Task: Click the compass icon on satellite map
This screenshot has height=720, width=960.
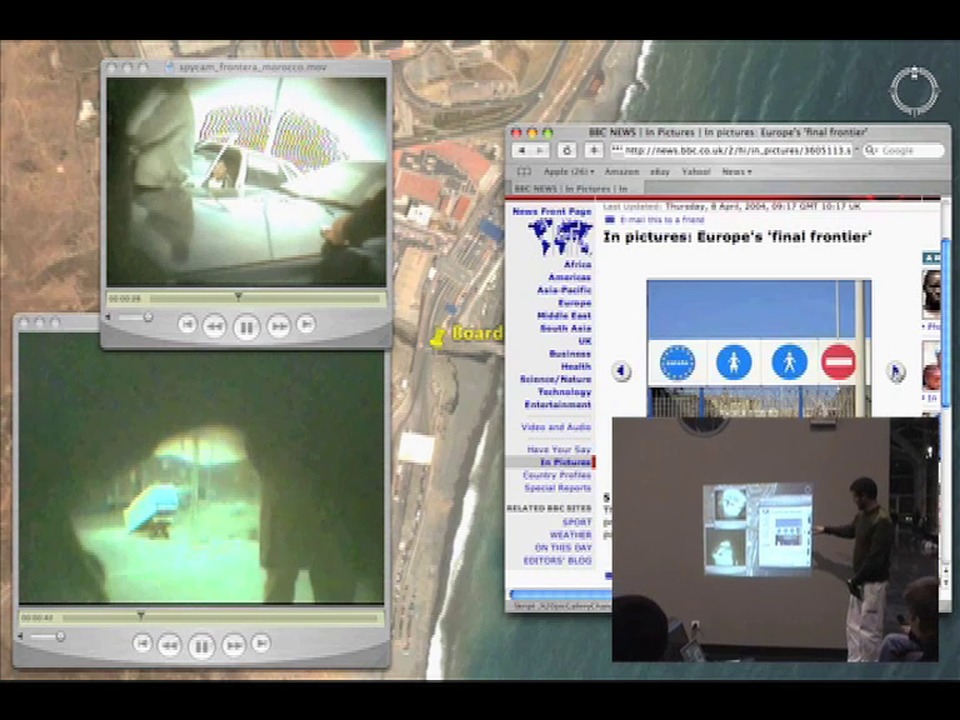Action: pos(914,91)
